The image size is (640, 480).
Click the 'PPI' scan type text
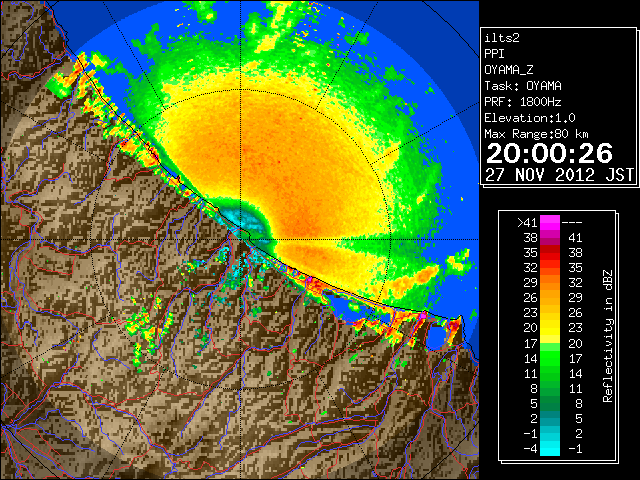(x=494, y=54)
